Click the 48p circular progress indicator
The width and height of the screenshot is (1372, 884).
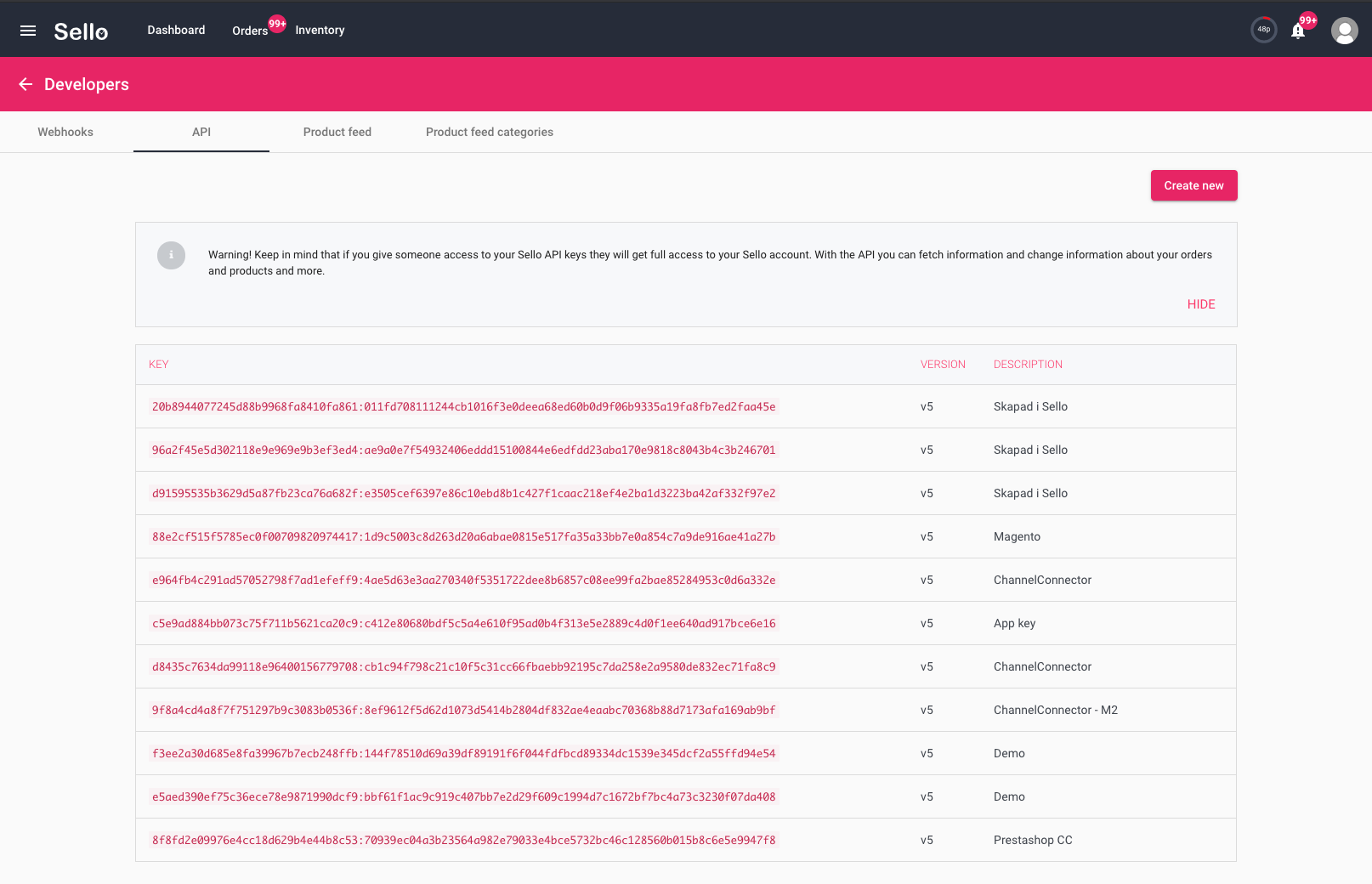point(1264,30)
